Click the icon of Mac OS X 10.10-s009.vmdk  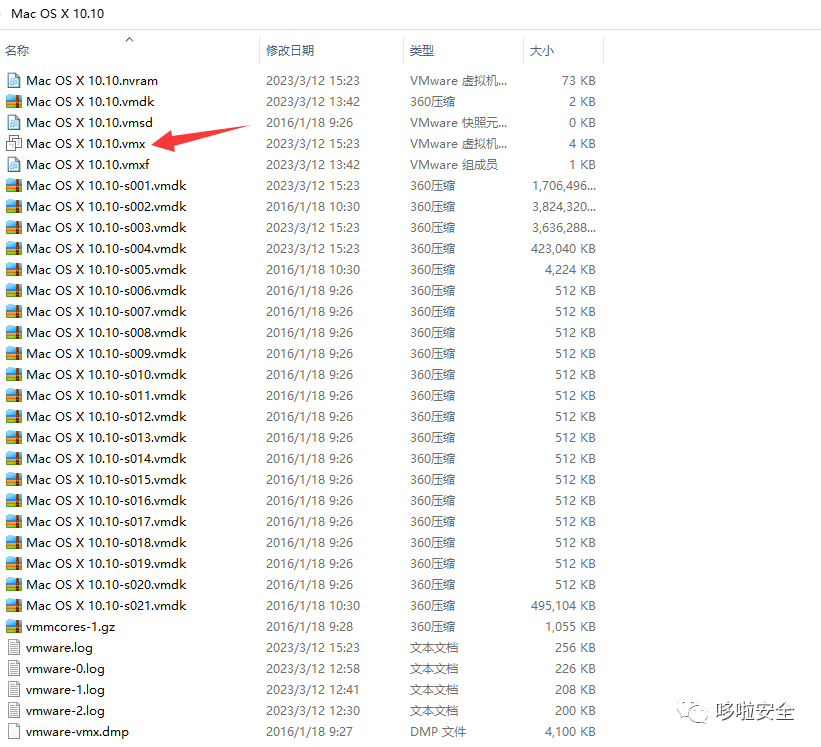pyautogui.click(x=14, y=354)
